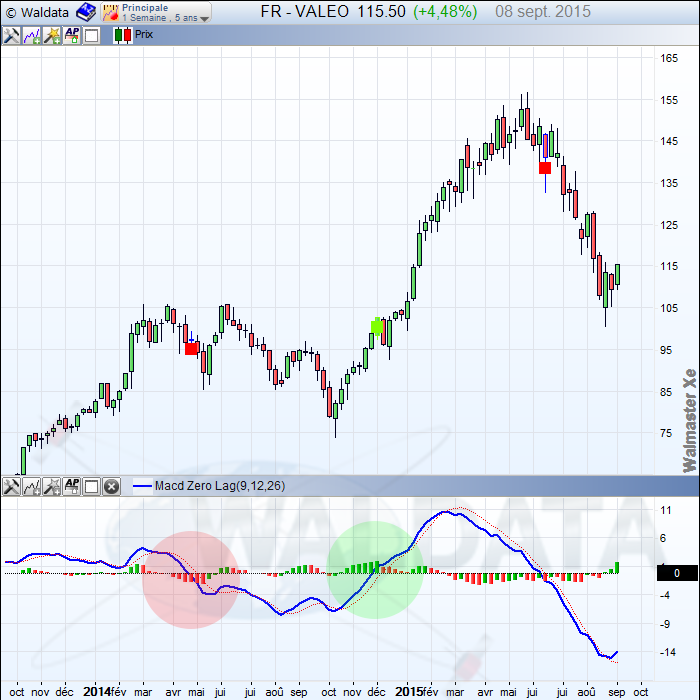
Task: Click the 2014 year label on time axis
Action: coord(97,692)
